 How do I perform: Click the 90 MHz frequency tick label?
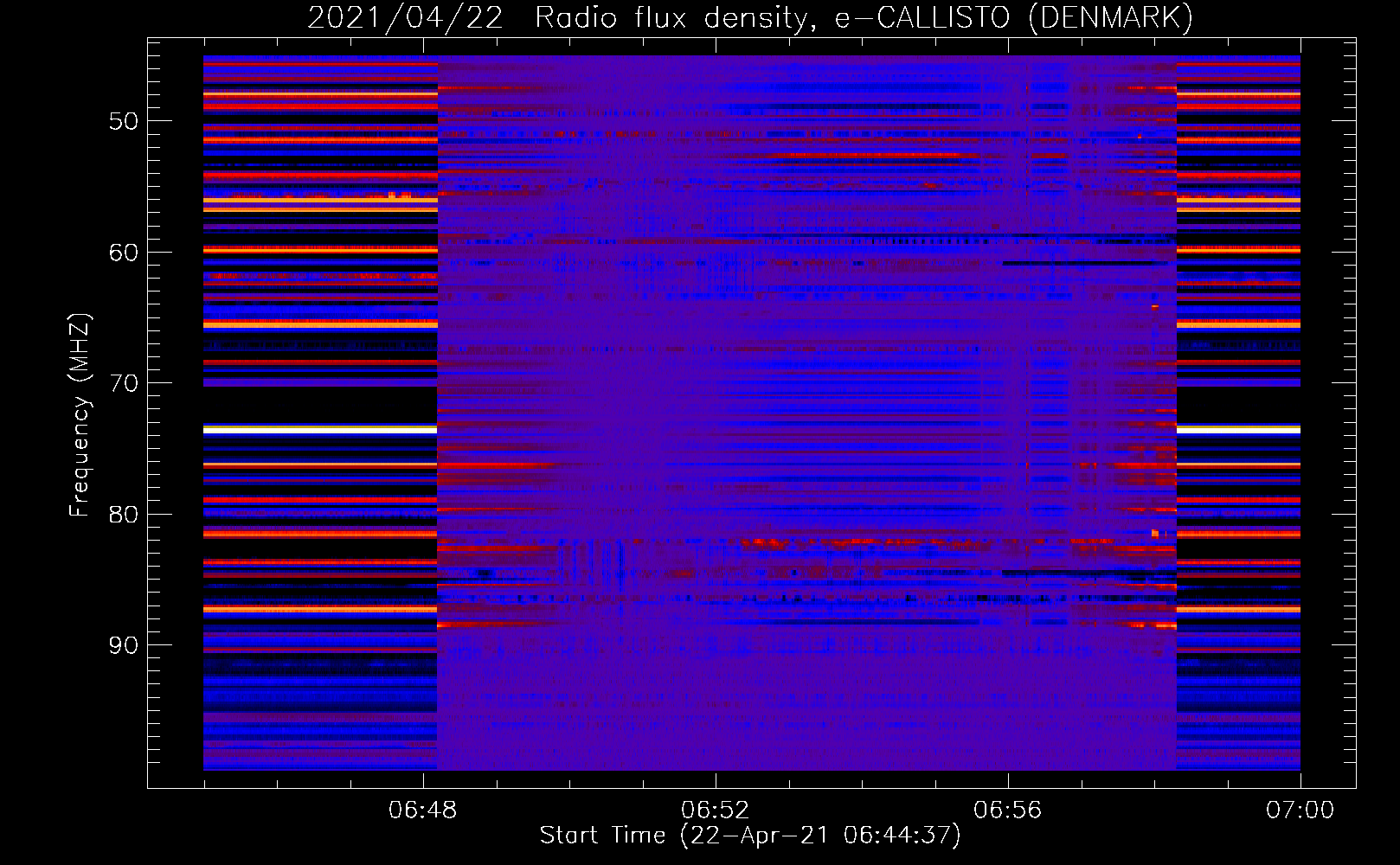[123, 645]
